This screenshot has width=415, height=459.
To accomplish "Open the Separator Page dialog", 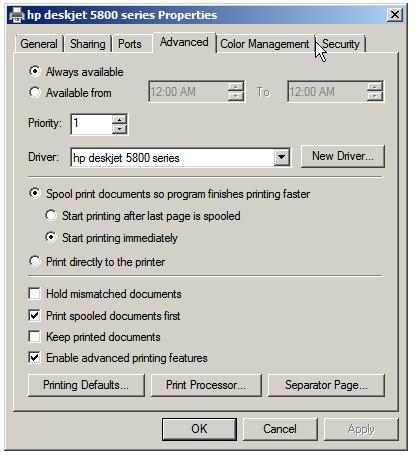I will (x=326, y=385).
